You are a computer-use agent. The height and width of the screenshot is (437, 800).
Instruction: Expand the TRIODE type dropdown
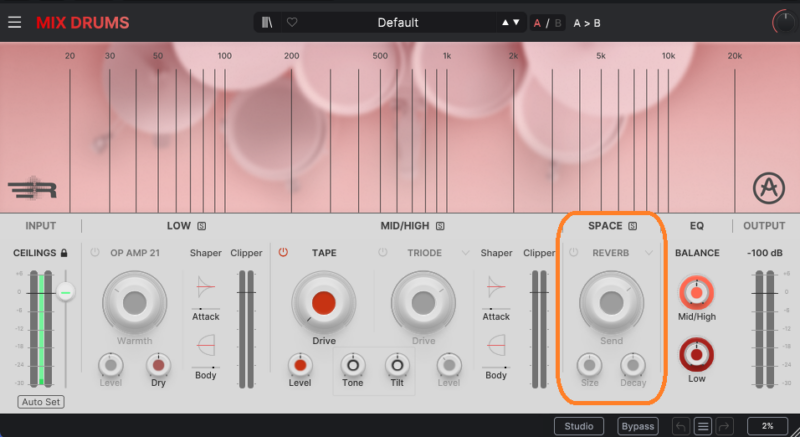[x=465, y=253]
